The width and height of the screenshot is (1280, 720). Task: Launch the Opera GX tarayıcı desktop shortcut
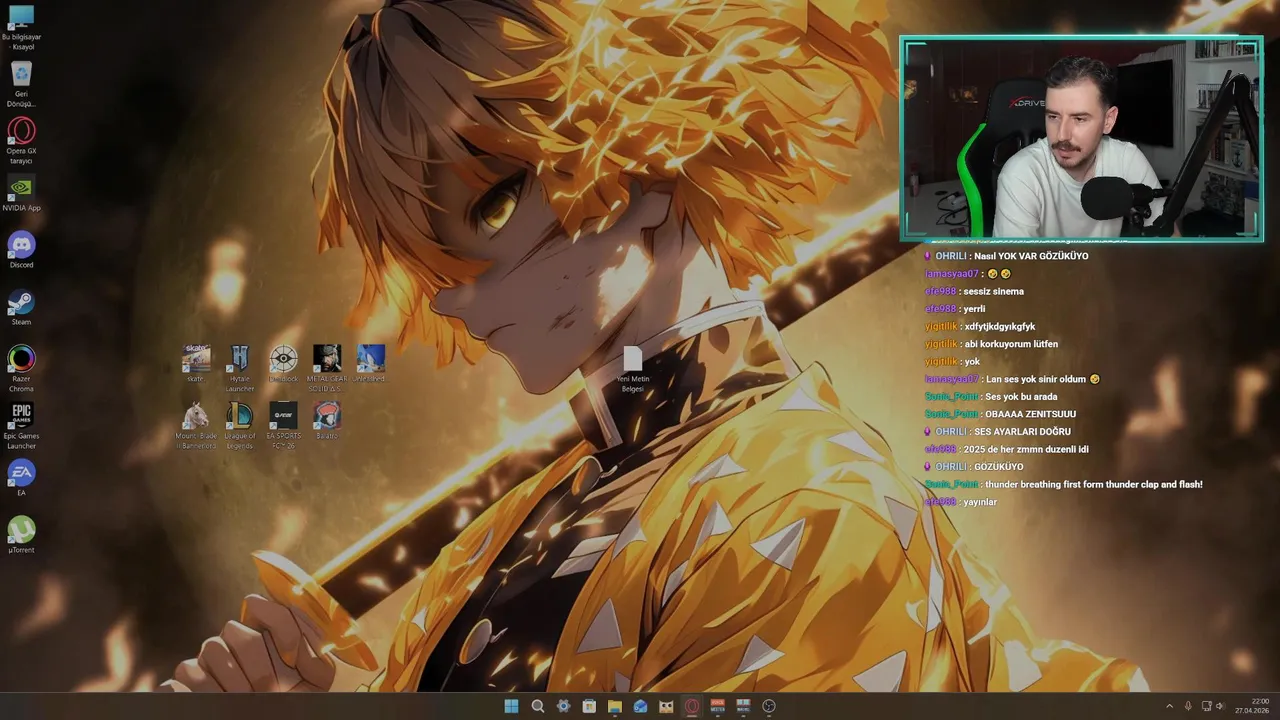21,141
